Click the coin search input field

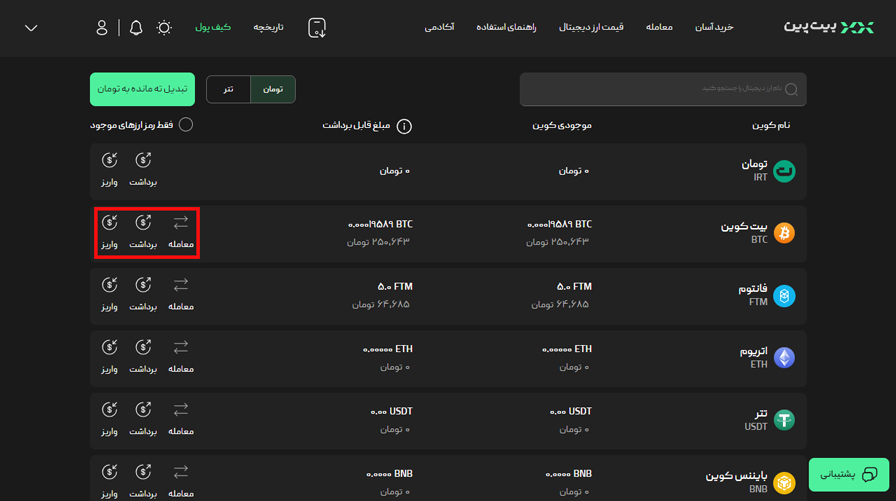click(x=663, y=89)
